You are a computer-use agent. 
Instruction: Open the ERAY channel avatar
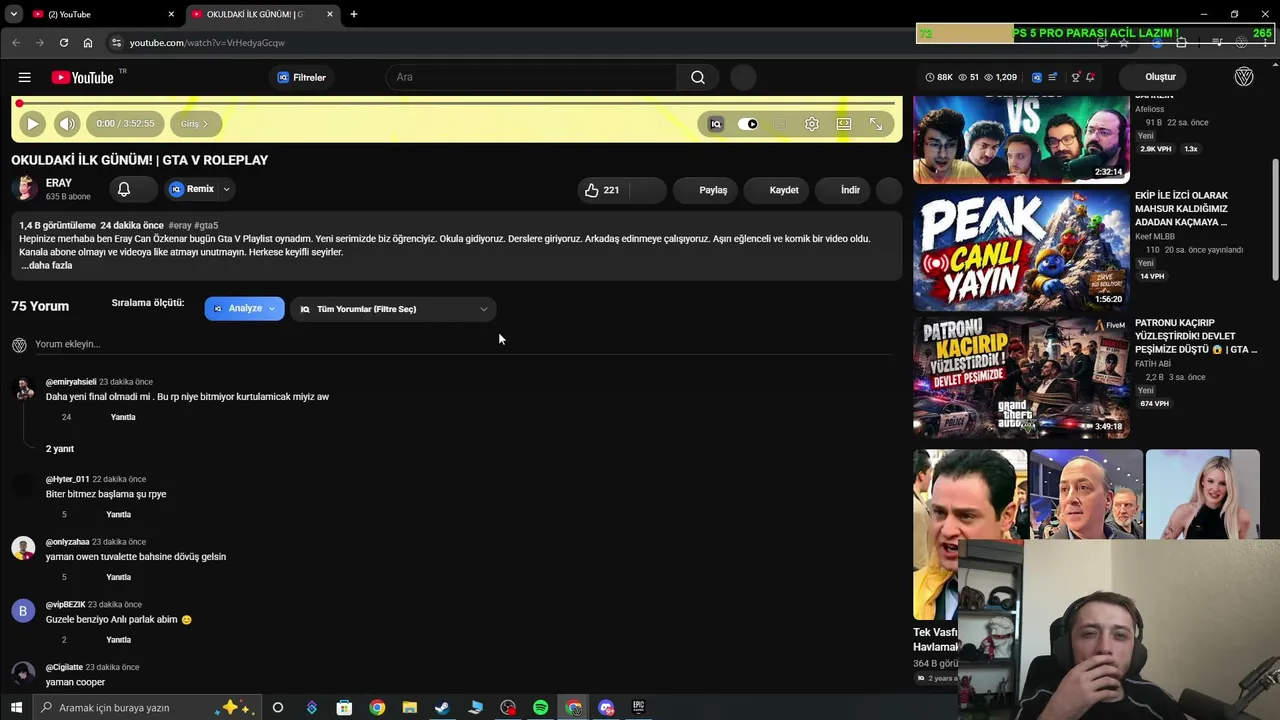[25, 189]
